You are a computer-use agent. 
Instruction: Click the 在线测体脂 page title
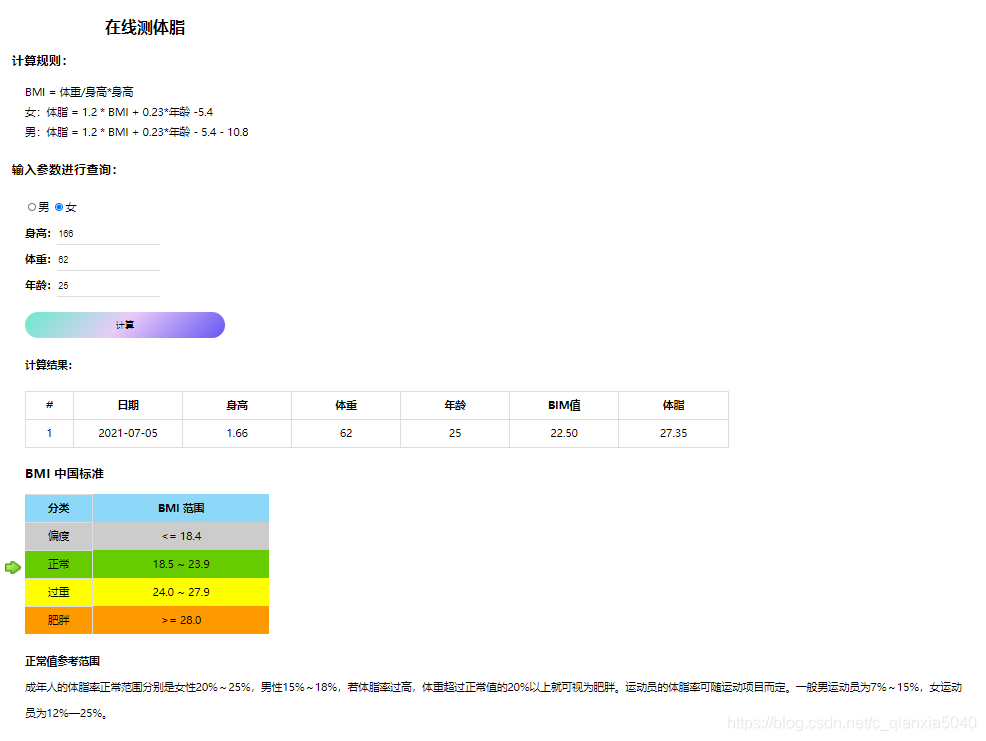145,27
